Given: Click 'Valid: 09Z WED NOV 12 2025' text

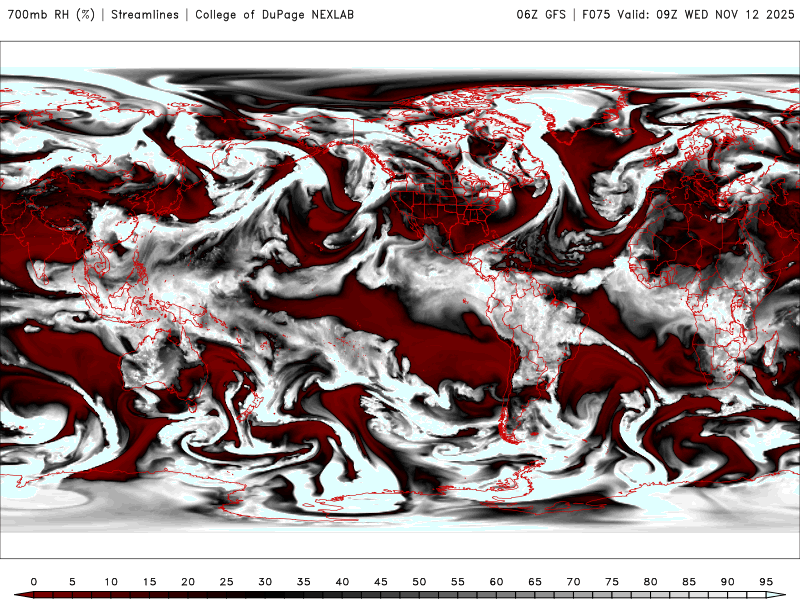Looking at the screenshot, I should [706, 14].
